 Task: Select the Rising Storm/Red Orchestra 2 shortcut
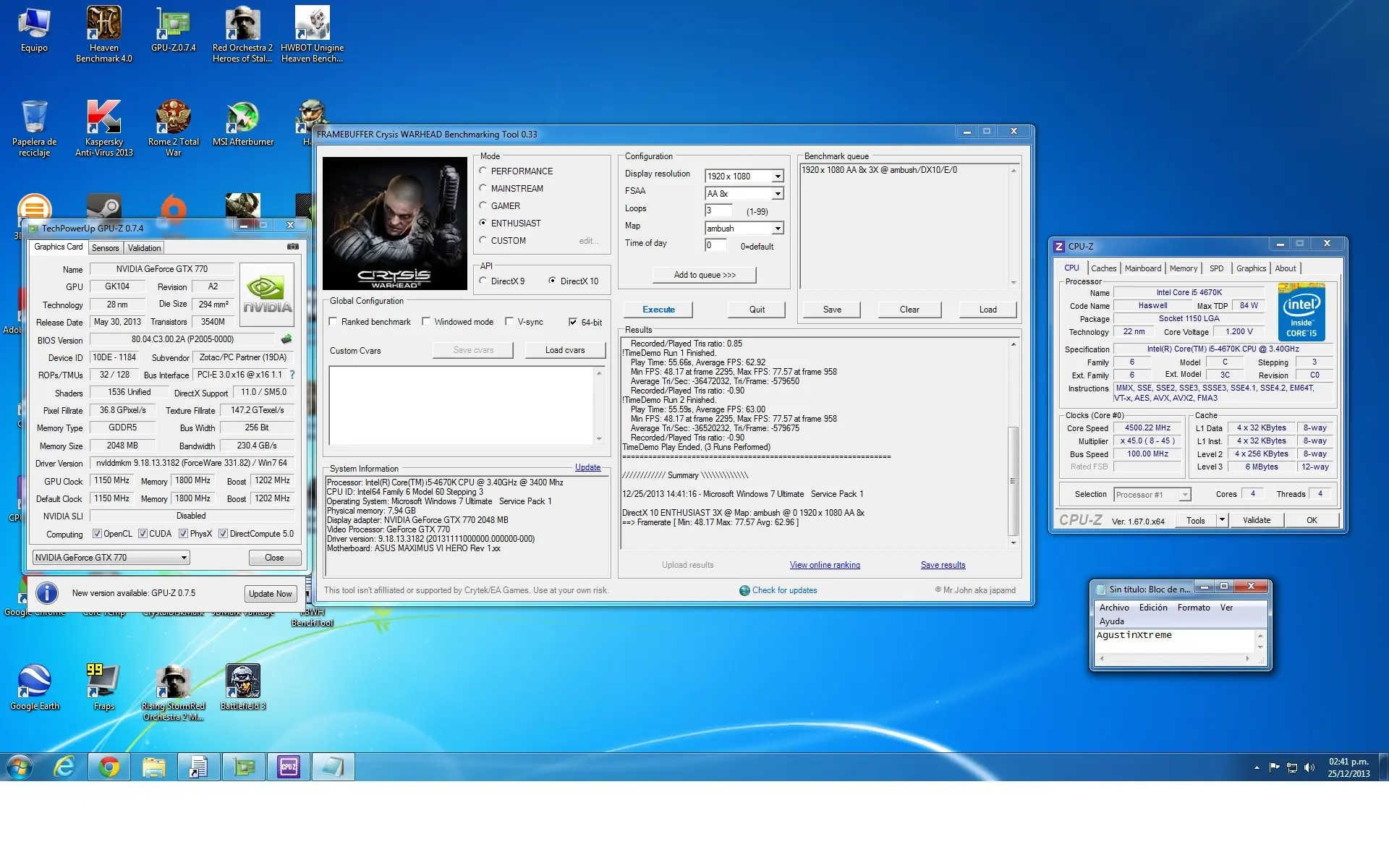[174, 692]
